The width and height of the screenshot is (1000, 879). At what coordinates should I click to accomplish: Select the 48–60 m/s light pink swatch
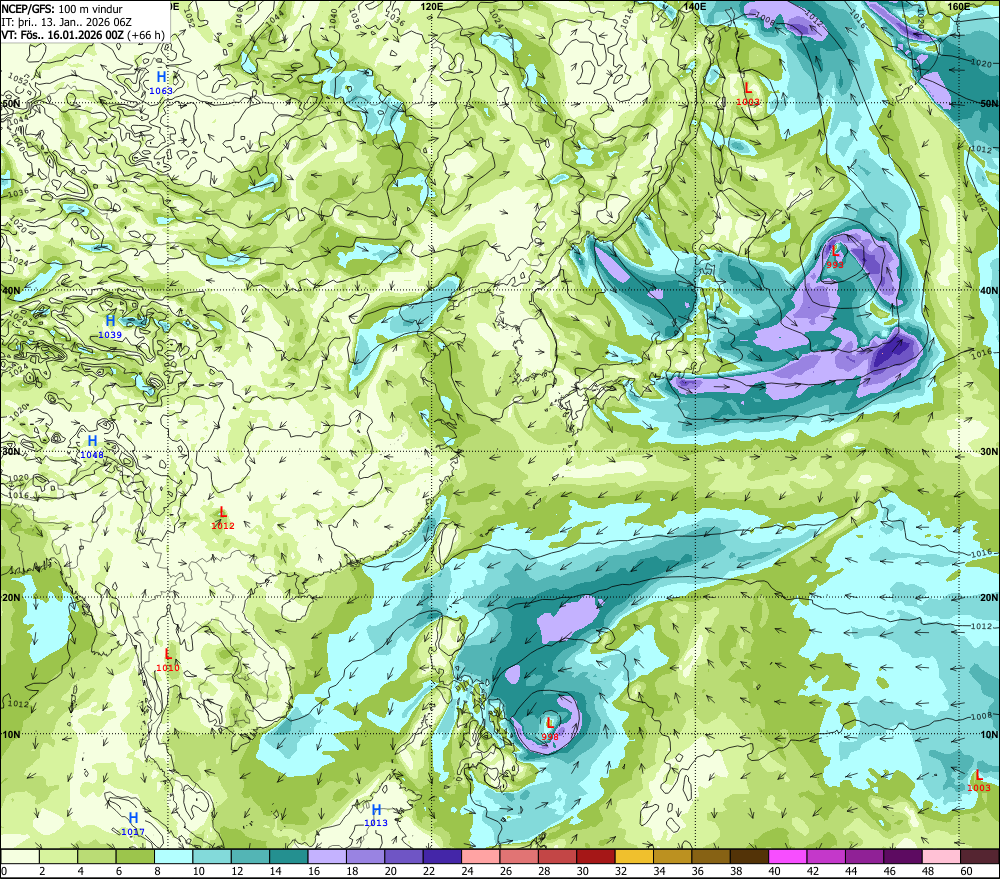(941, 856)
